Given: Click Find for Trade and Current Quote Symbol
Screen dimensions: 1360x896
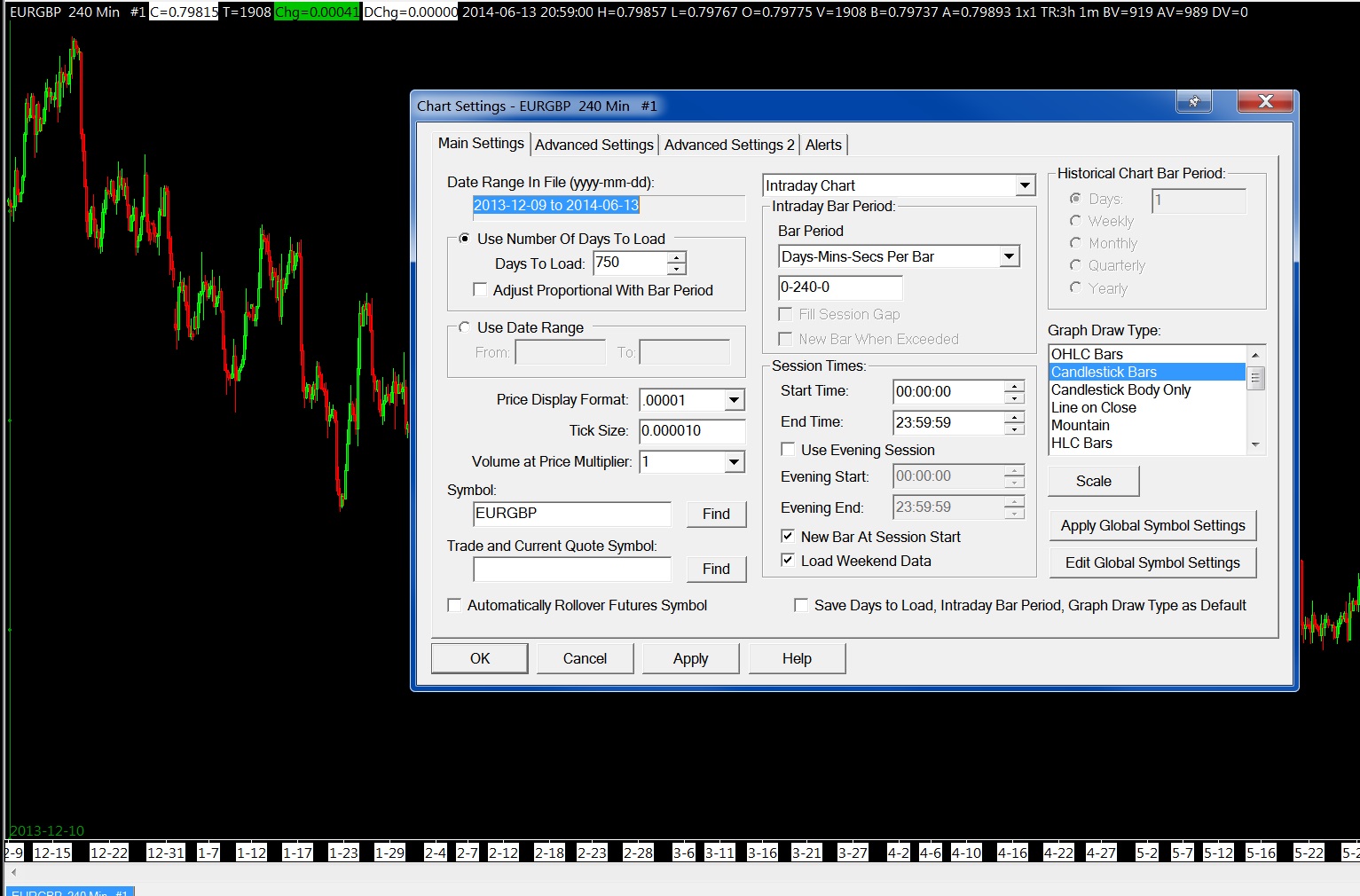Looking at the screenshot, I should coord(716,569).
